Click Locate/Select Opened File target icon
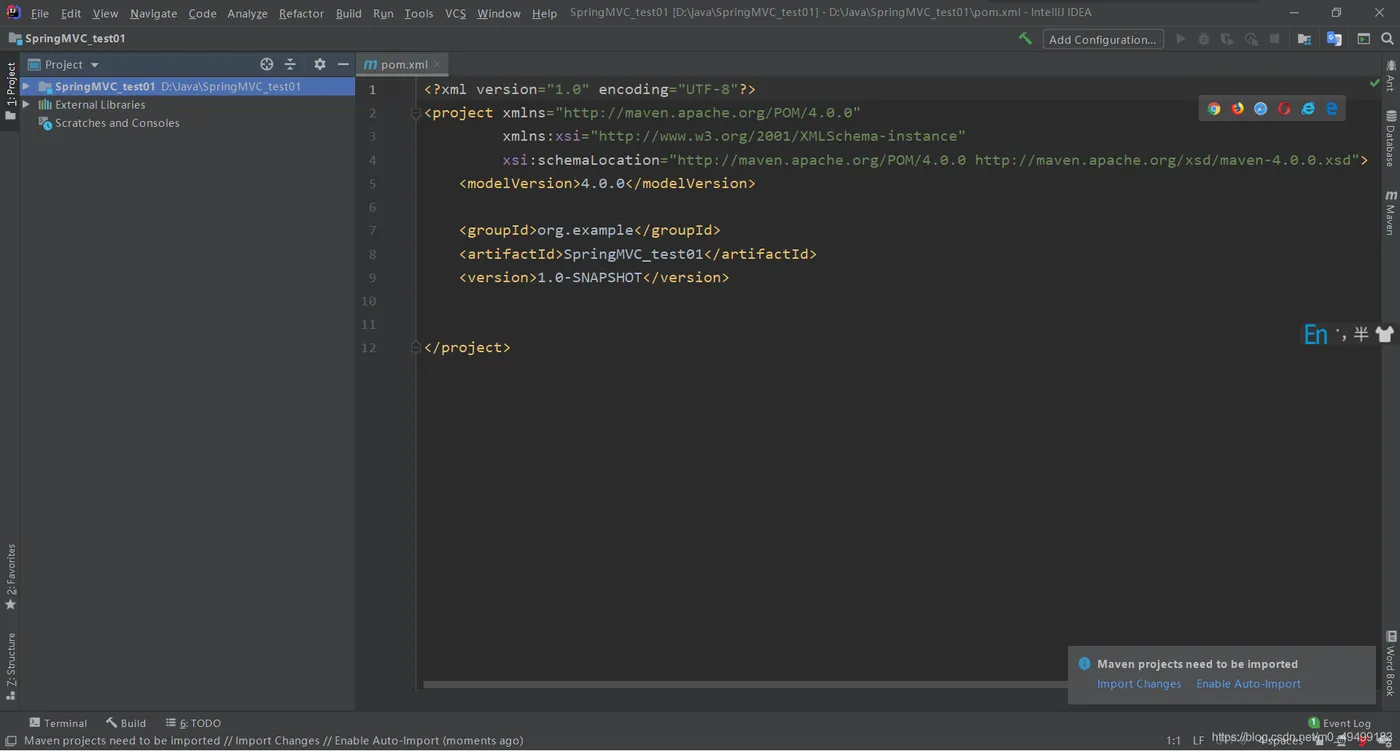The width and height of the screenshot is (1400, 751). 267,64
